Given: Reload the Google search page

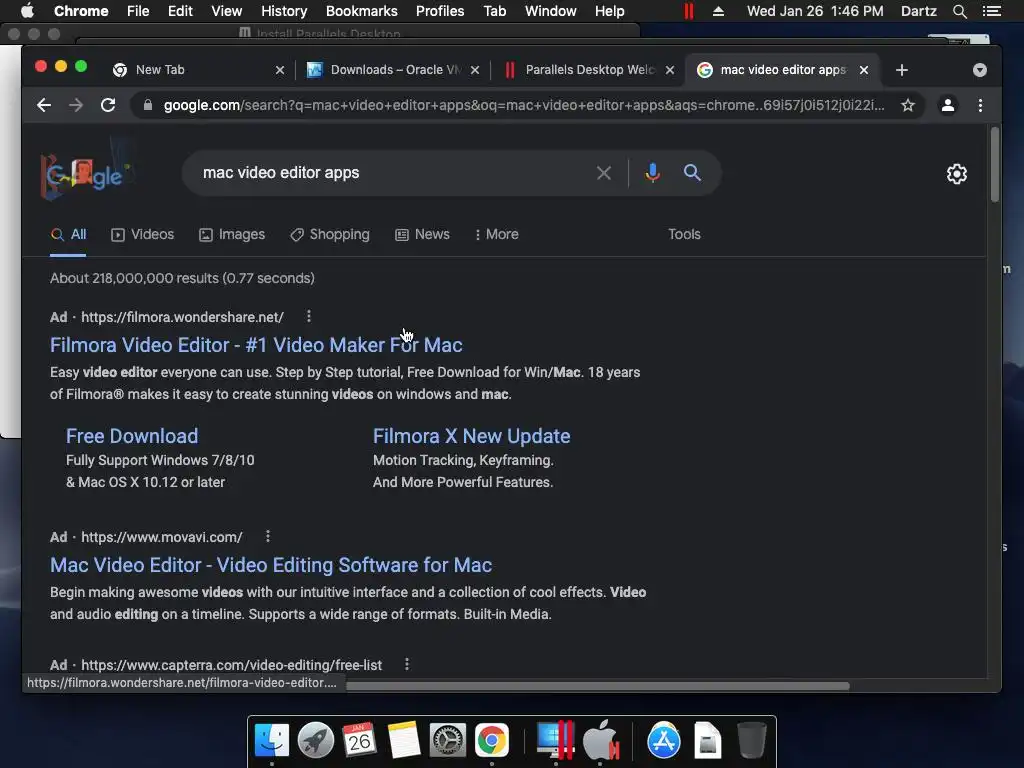Looking at the screenshot, I should [x=108, y=105].
